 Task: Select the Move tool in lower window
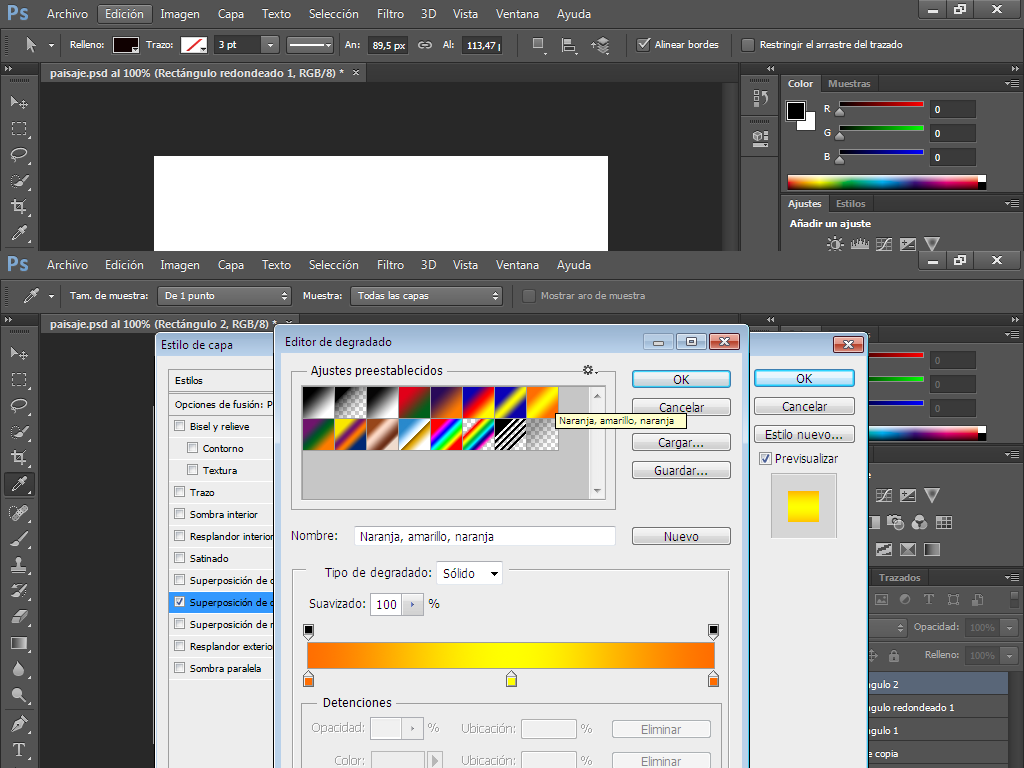point(19,353)
